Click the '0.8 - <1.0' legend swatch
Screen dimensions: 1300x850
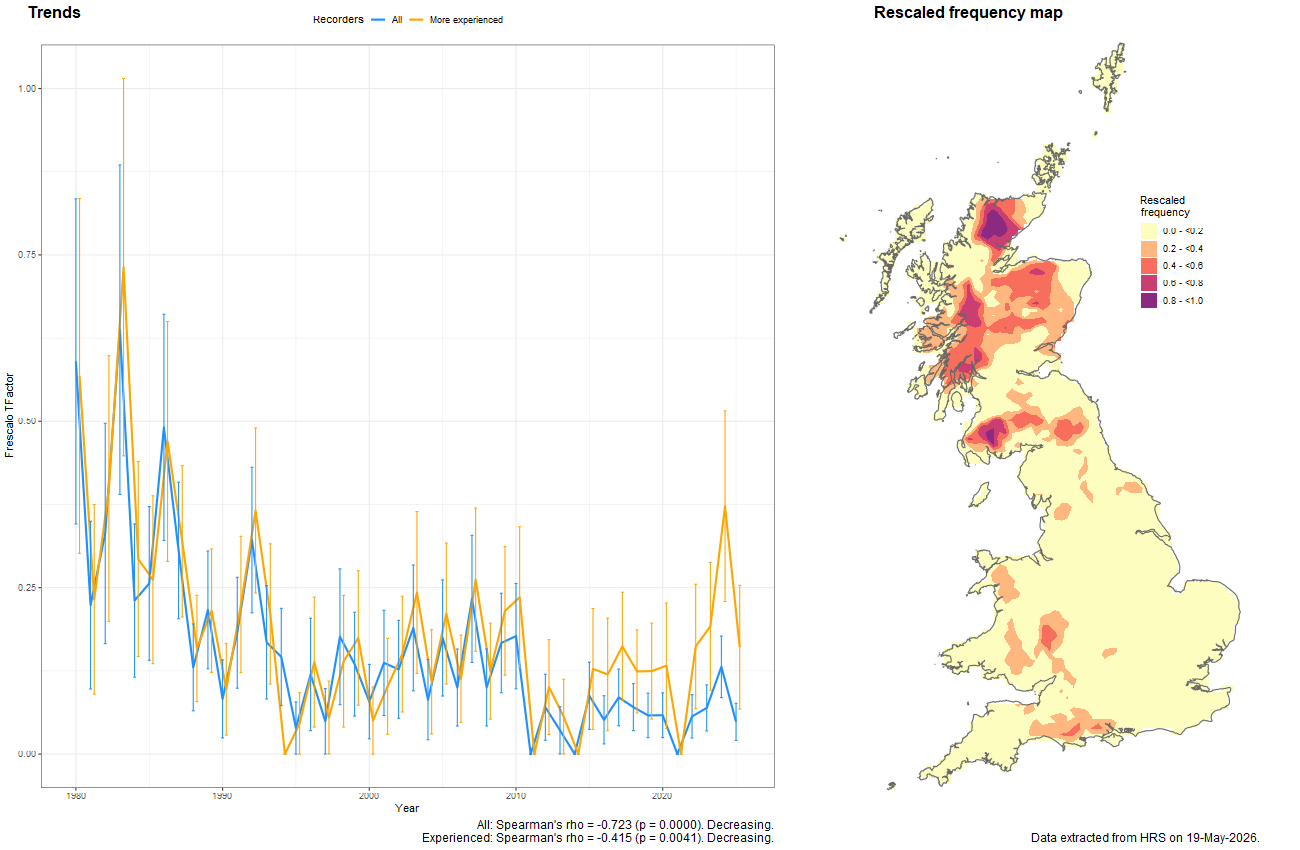[x=1149, y=300]
